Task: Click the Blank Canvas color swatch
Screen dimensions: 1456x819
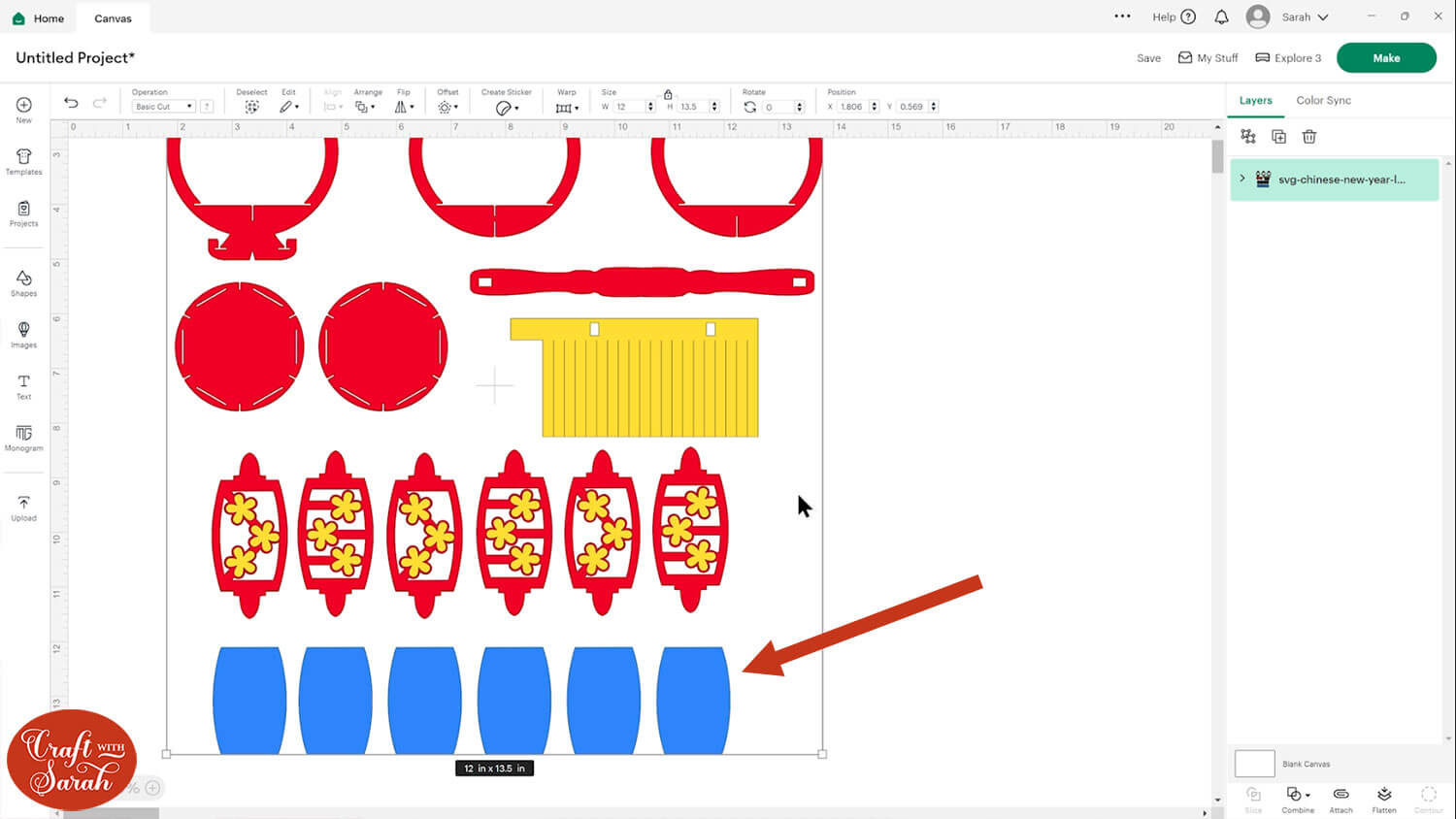Action: click(x=1254, y=764)
